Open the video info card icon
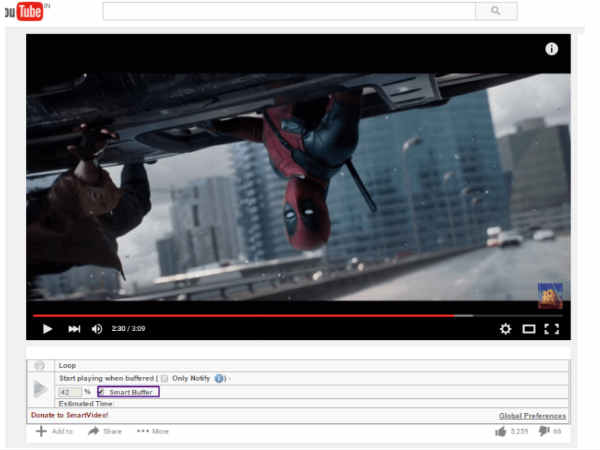This screenshot has height=450, width=600. 551,49
